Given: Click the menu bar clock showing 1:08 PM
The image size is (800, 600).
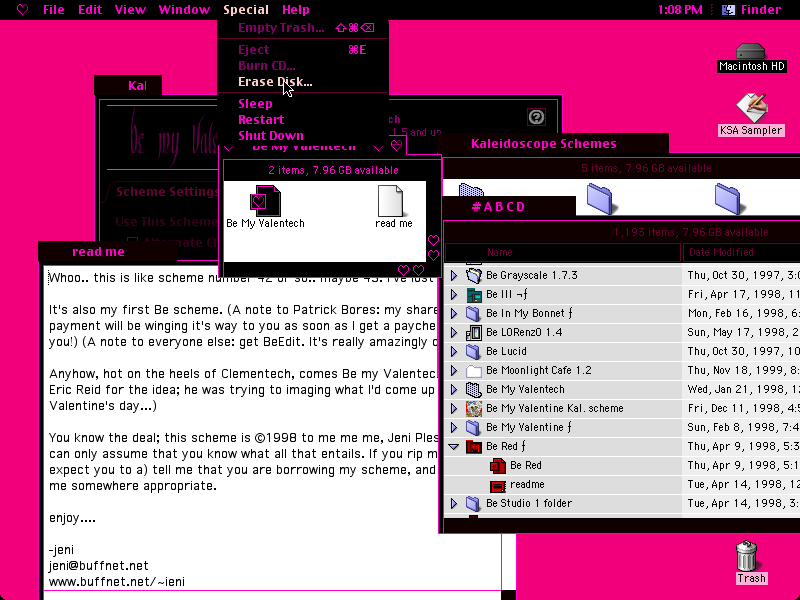Looking at the screenshot, I should (680, 10).
